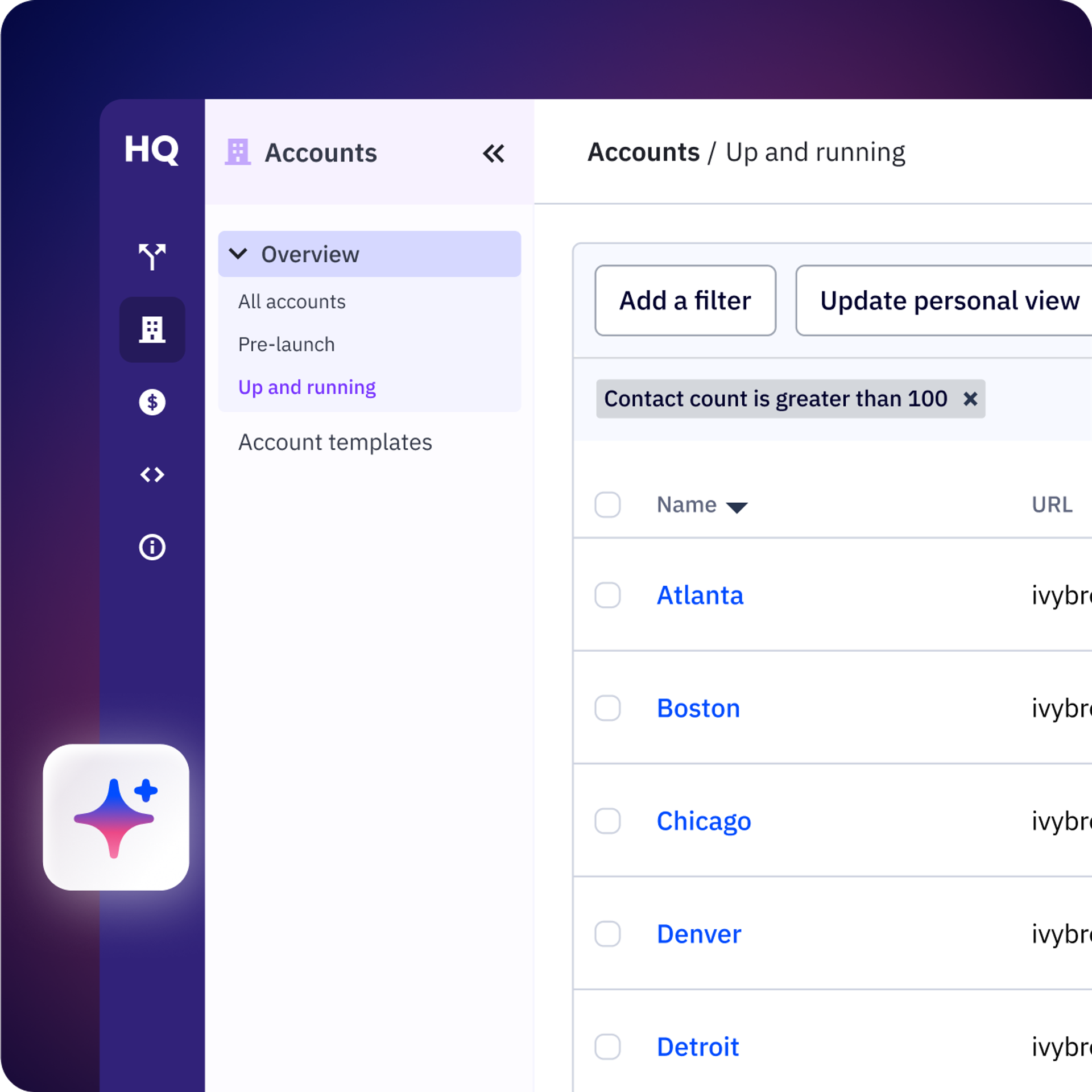Sort by Name column arrow
The image size is (1092, 1092).
coord(737,507)
